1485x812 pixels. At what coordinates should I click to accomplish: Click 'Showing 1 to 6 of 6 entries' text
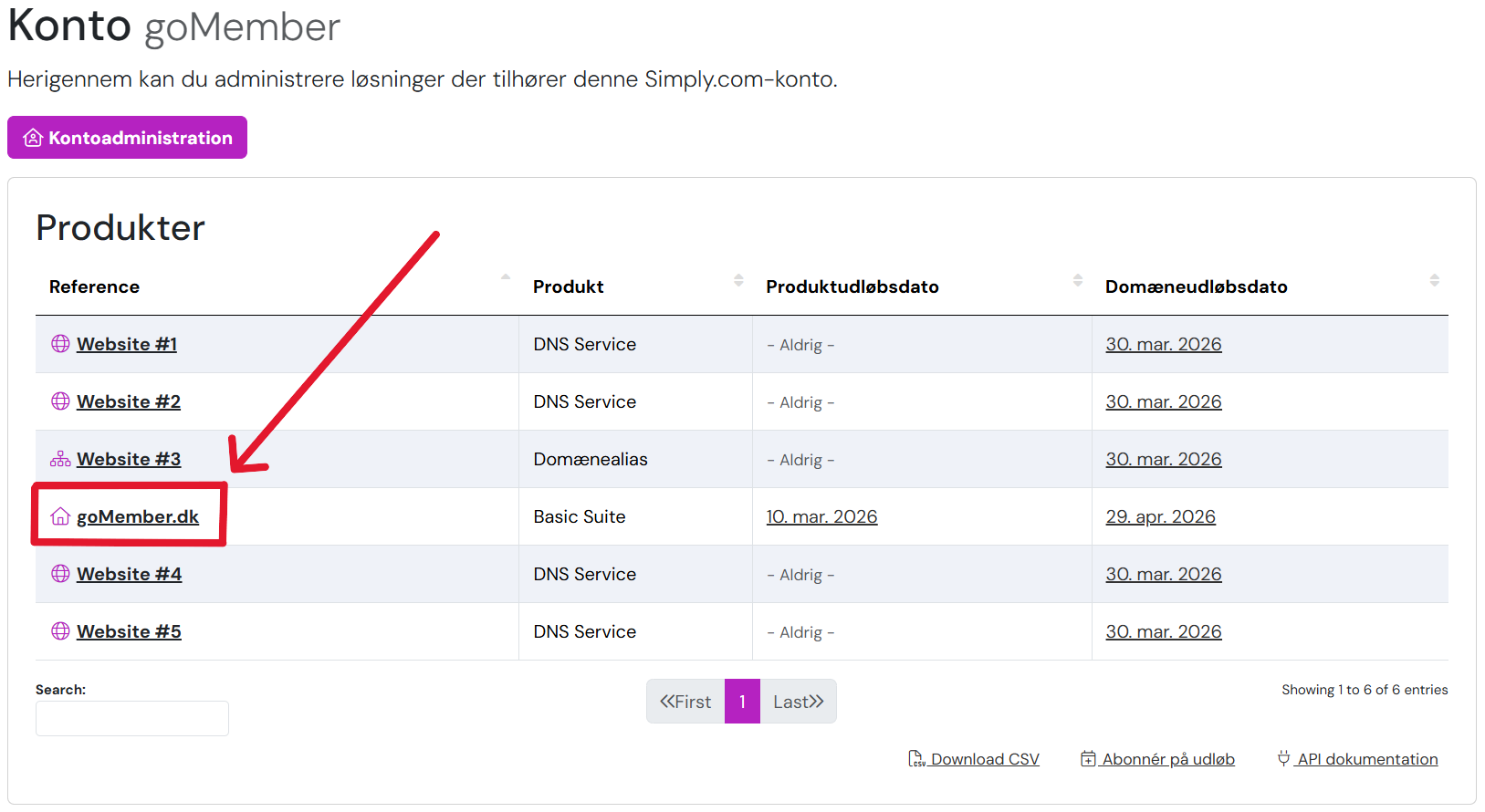point(1365,690)
